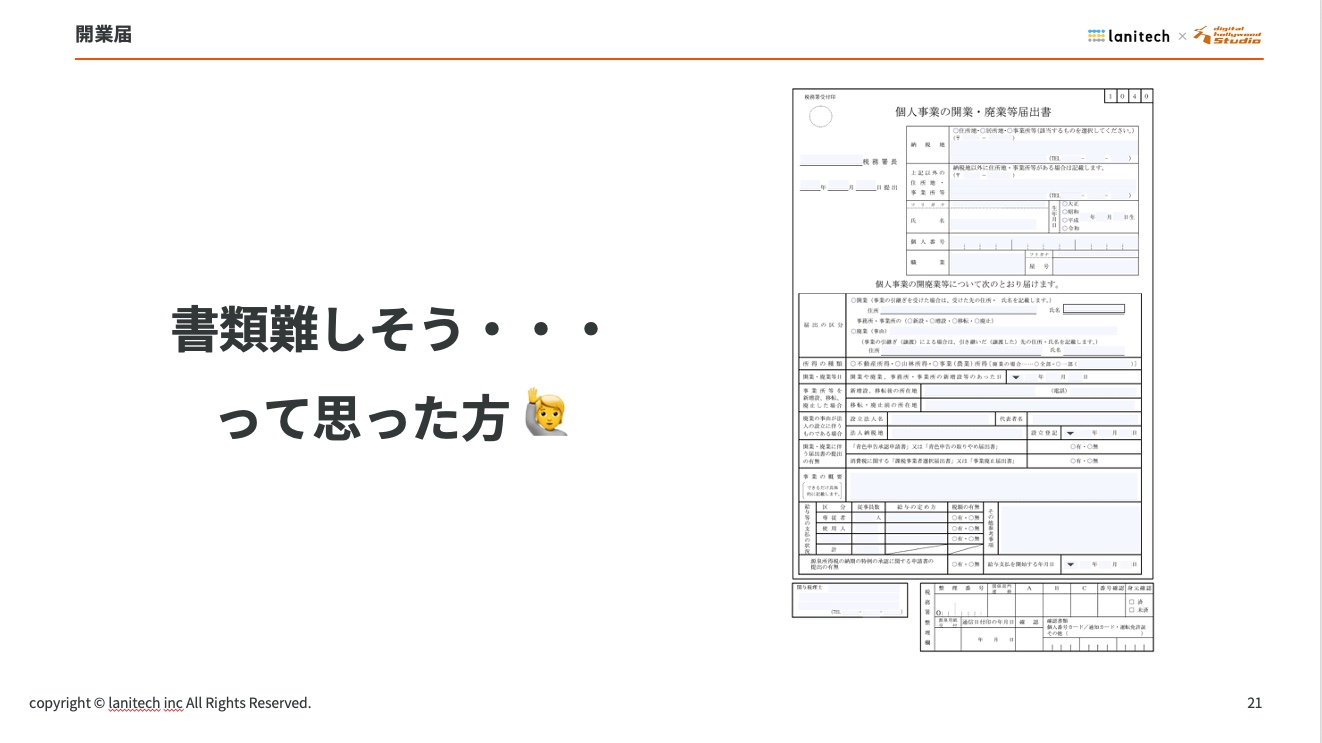Viewport: 1322px width, 743px height.
Task: Click the outlined 氏名 input box
Action: click(x=1093, y=309)
